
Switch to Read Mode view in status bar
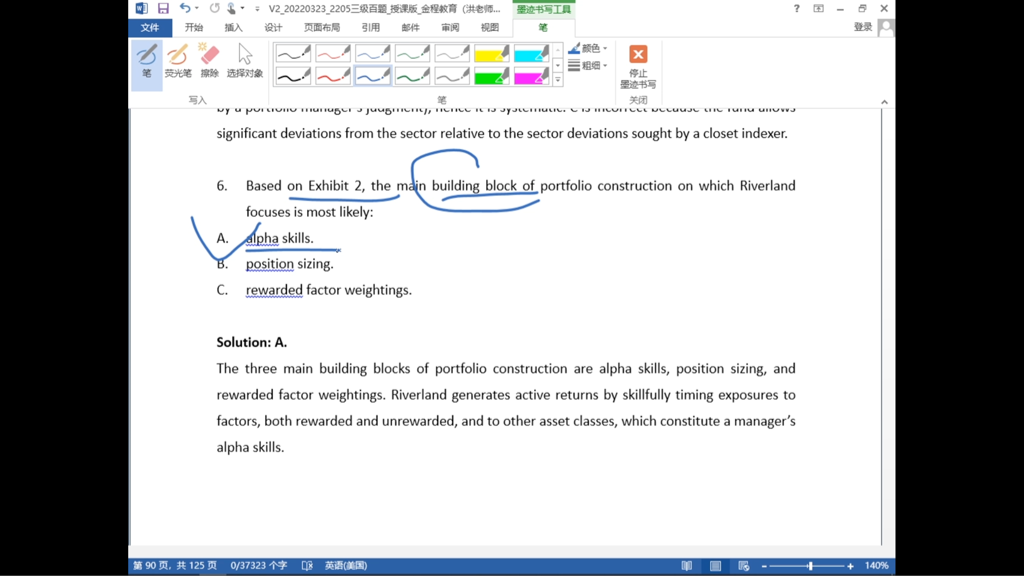click(x=687, y=566)
